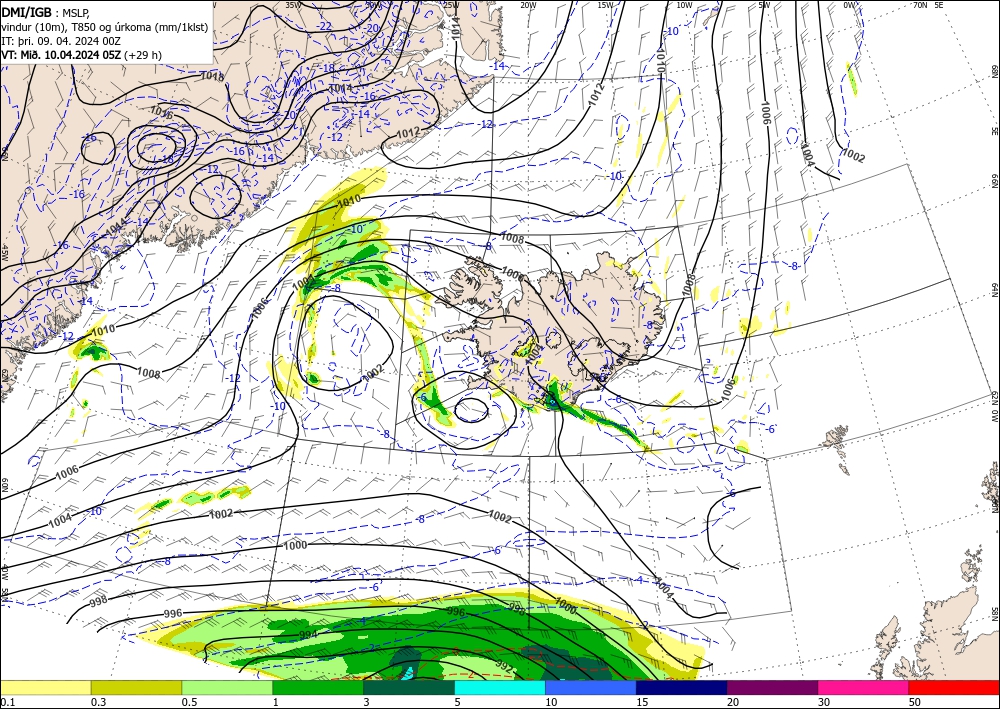The height and width of the screenshot is (709, 1000).
Task: Pick the blue 10–15 legend swatch
Action: (591, 687)
